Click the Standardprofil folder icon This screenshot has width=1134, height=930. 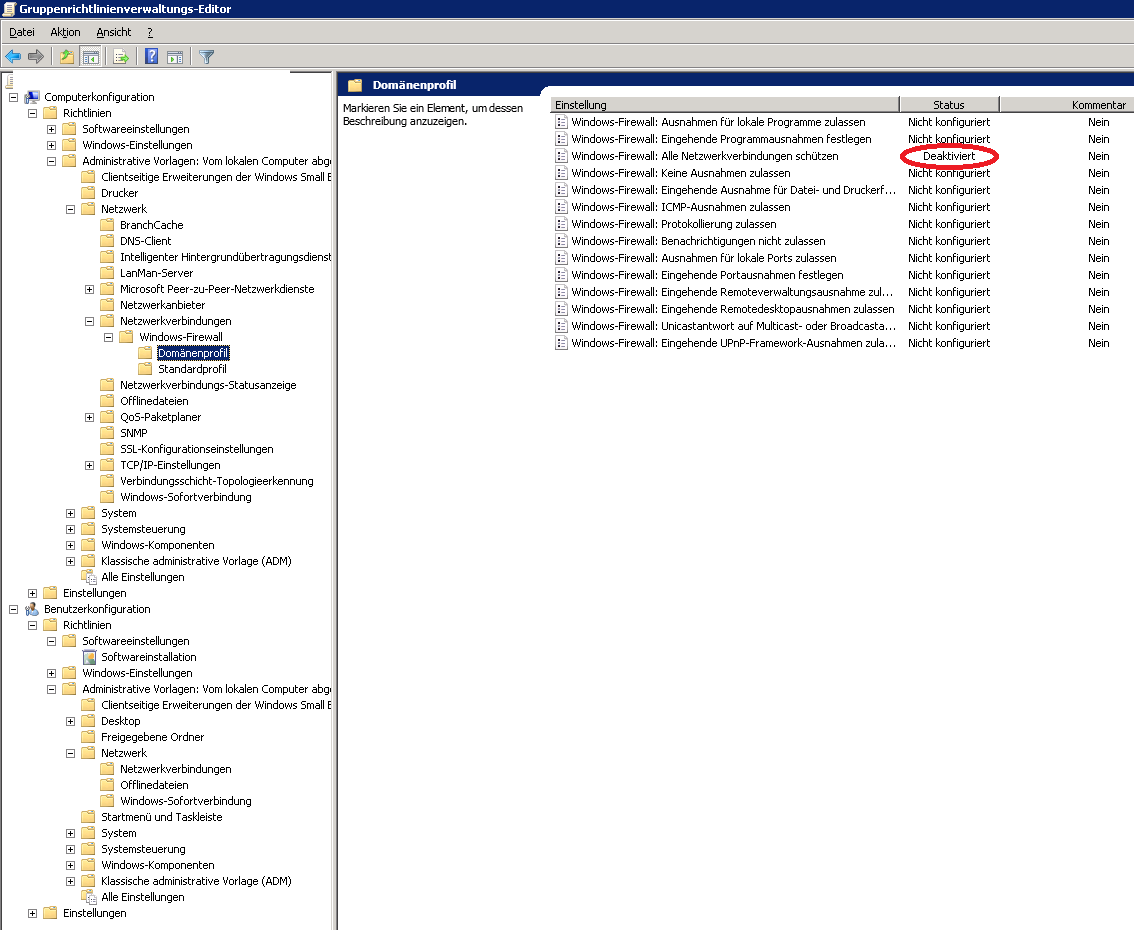[145, 369]
